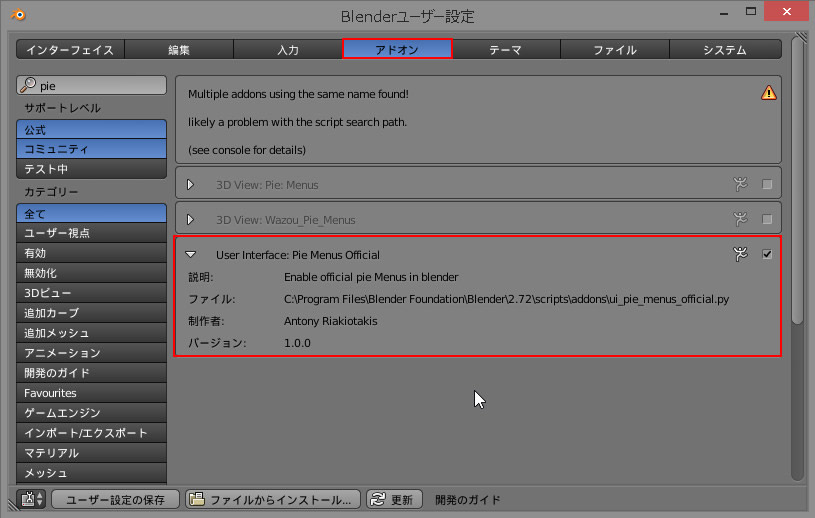The height and width of the screenshot is (518, 815).
Task: Select the 3Dビュー category
Action: pyautogui.click(x=91, y=293)
